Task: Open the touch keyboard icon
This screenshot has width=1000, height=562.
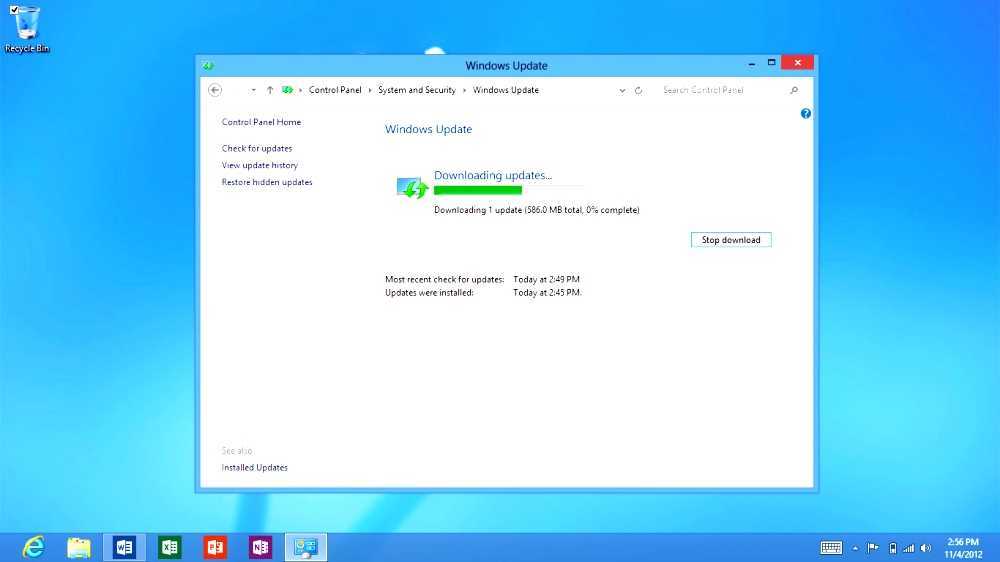Action: click(831, 548)
